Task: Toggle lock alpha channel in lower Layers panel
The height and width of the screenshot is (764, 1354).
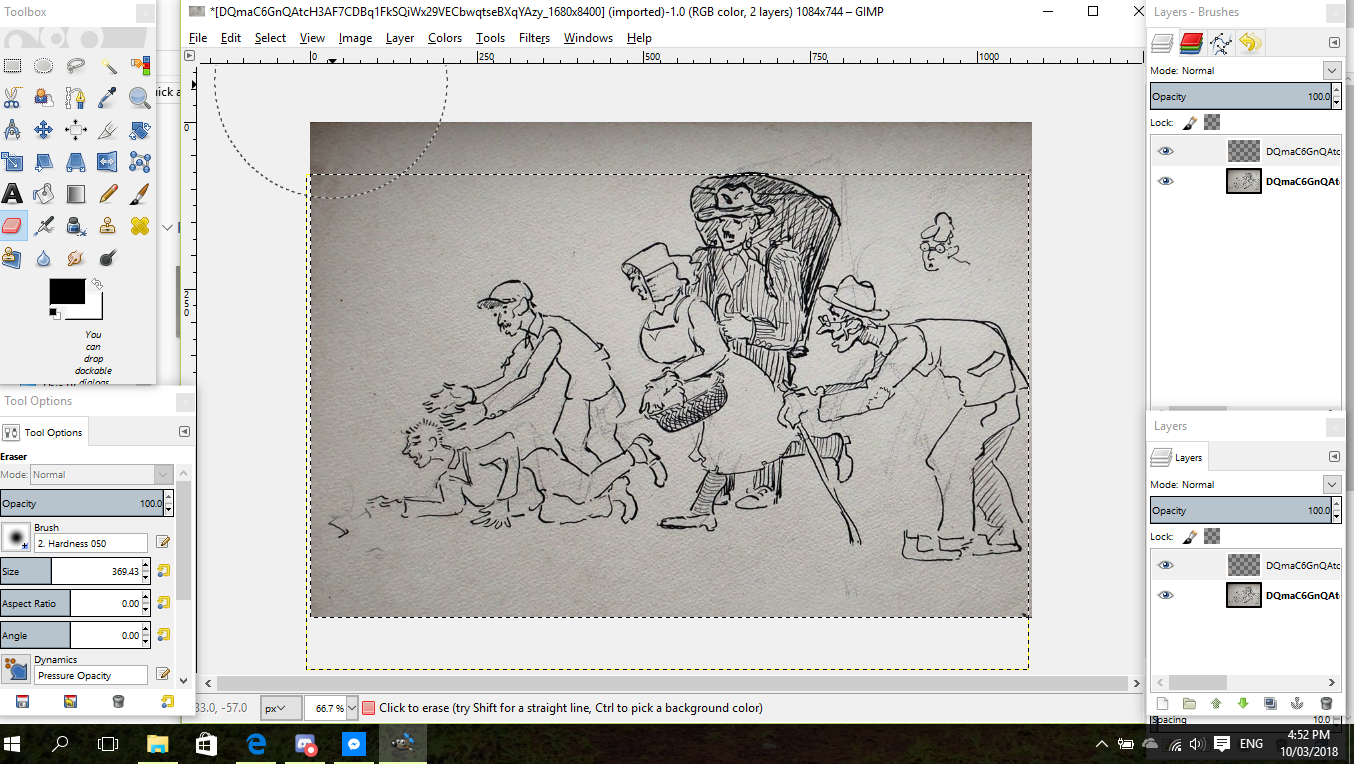Action: coord(1212,536)
